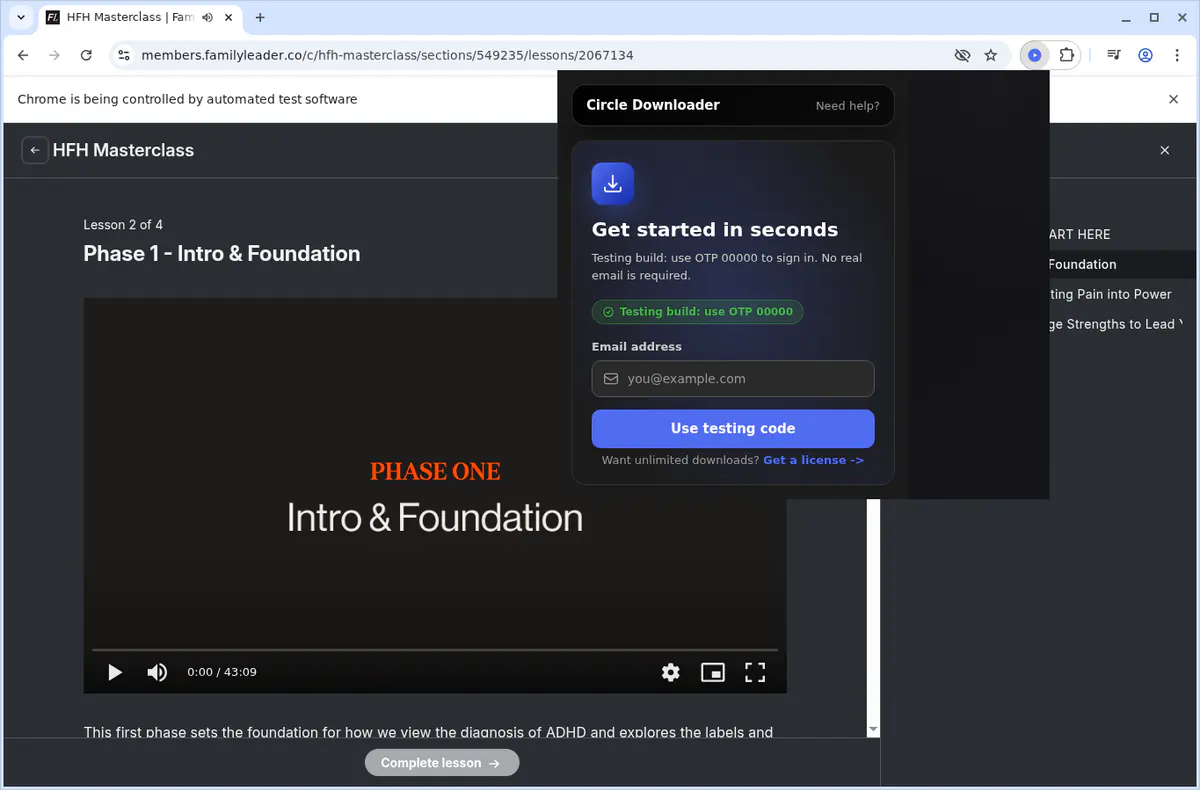Mute the video volume speaker icon

pos(157,673)
